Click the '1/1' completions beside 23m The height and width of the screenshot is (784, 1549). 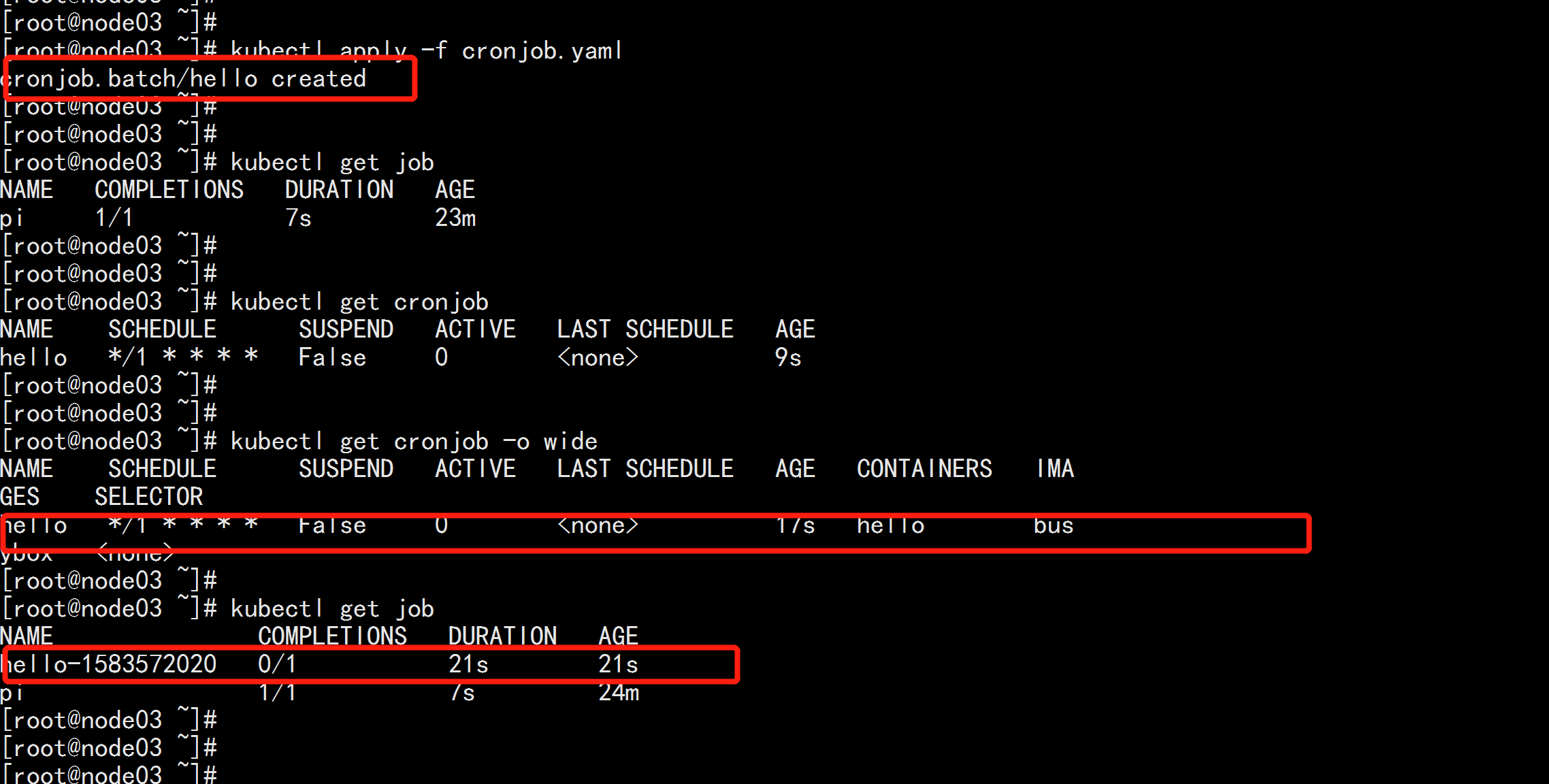tap(114, 218)
